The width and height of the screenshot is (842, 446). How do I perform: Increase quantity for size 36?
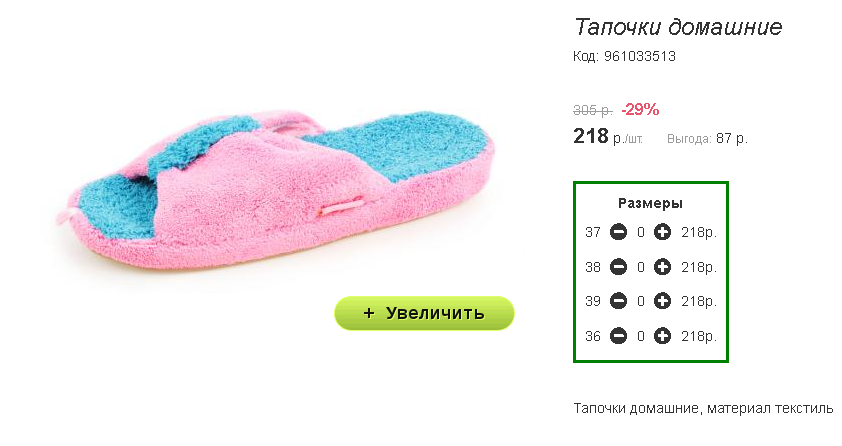(x=662, y=336)
